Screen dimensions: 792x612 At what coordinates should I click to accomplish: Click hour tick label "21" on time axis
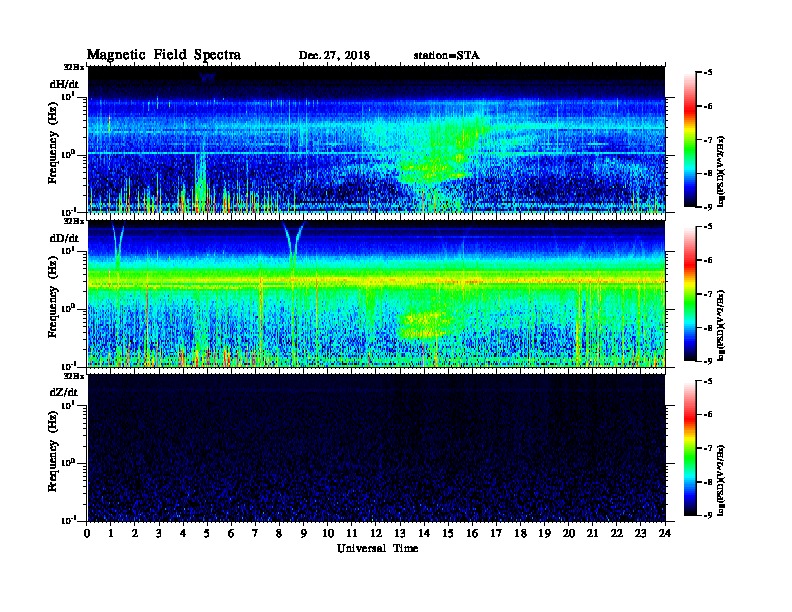coord(592,533)
